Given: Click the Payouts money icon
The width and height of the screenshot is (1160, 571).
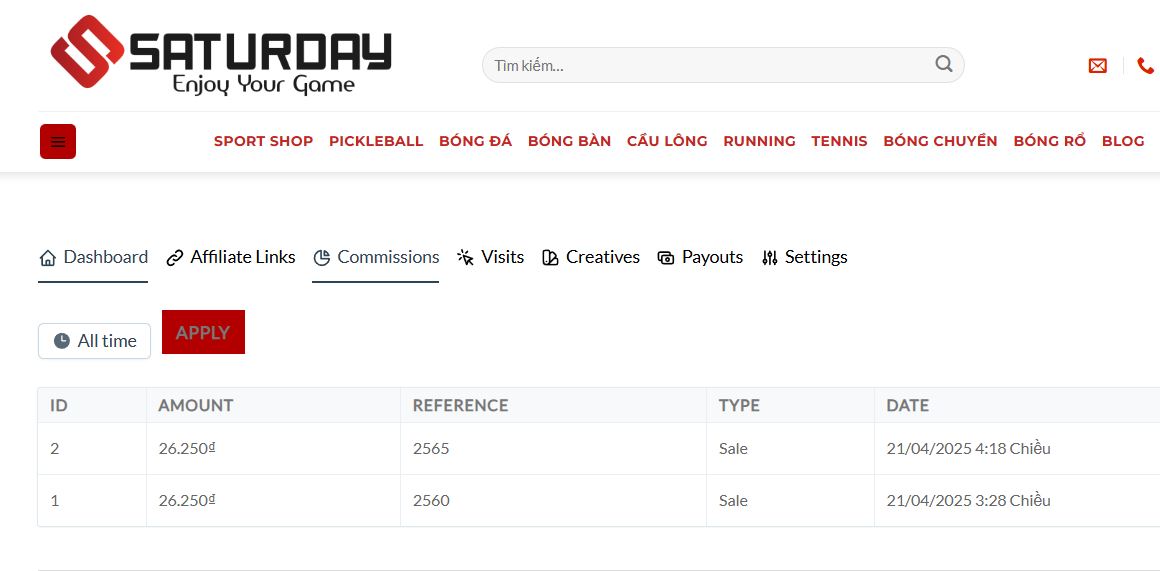Looking at the screenshot, I should click(666, 257).
